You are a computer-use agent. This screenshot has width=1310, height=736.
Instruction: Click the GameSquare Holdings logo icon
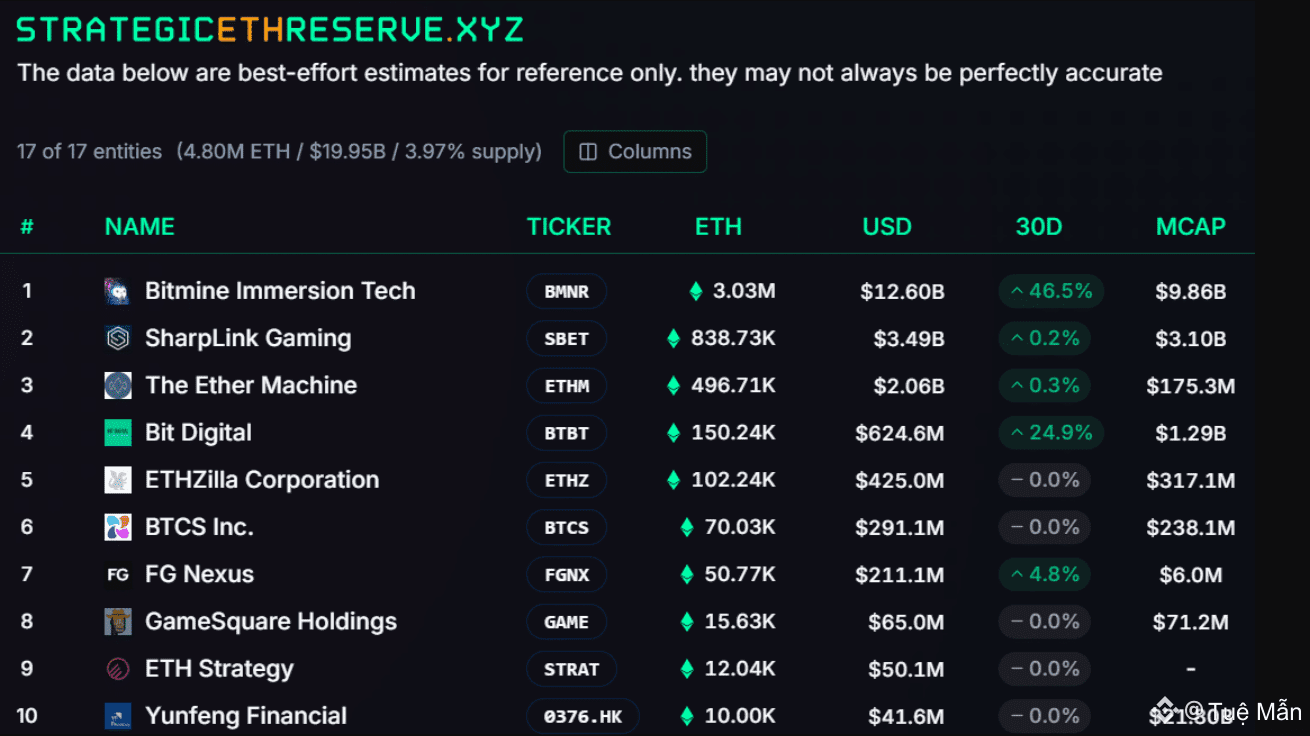pyautogui.click(x=118, y=621)
